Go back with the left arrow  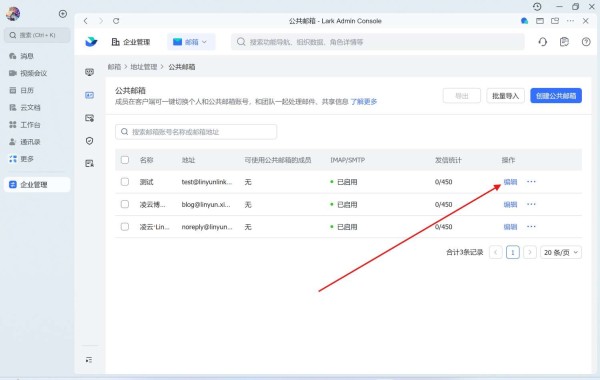(x=86, y=21)
